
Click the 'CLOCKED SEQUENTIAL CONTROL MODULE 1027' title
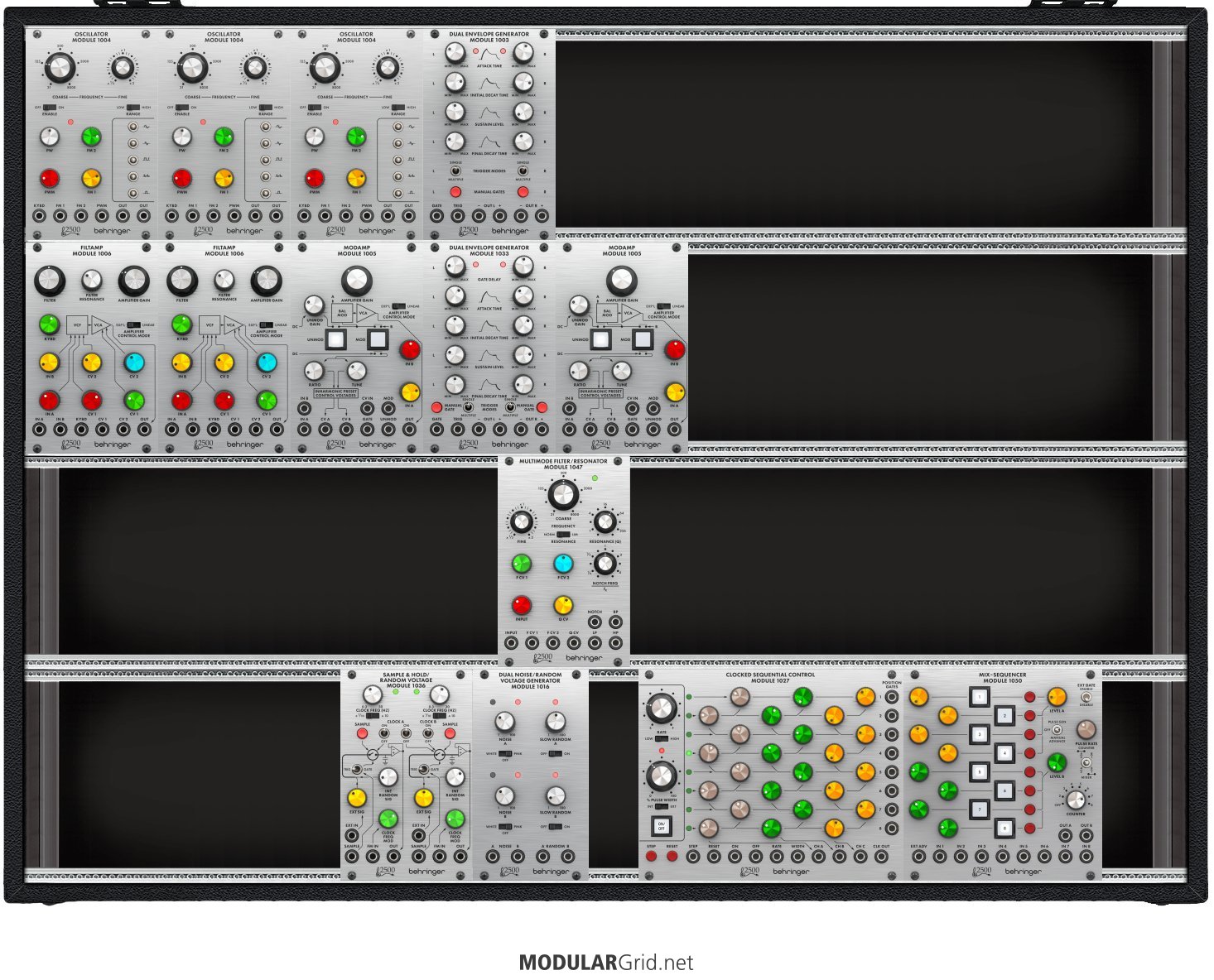coord(770,678)
